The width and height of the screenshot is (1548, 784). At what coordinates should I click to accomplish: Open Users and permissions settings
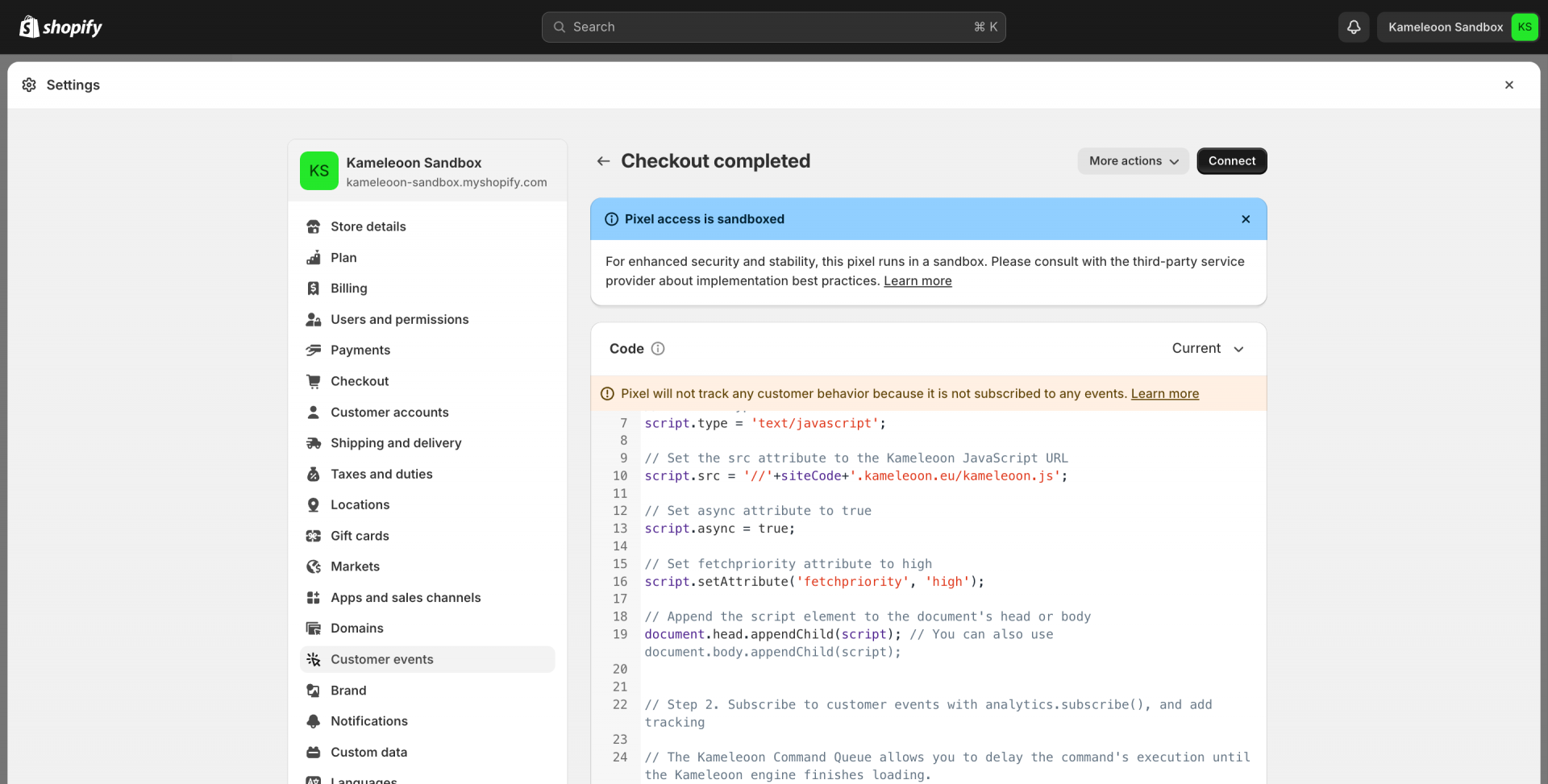click(399, 320)
